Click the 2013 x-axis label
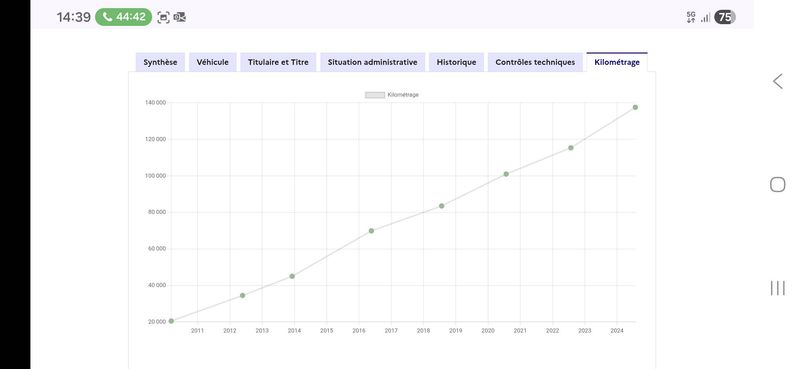 point(262,331)
